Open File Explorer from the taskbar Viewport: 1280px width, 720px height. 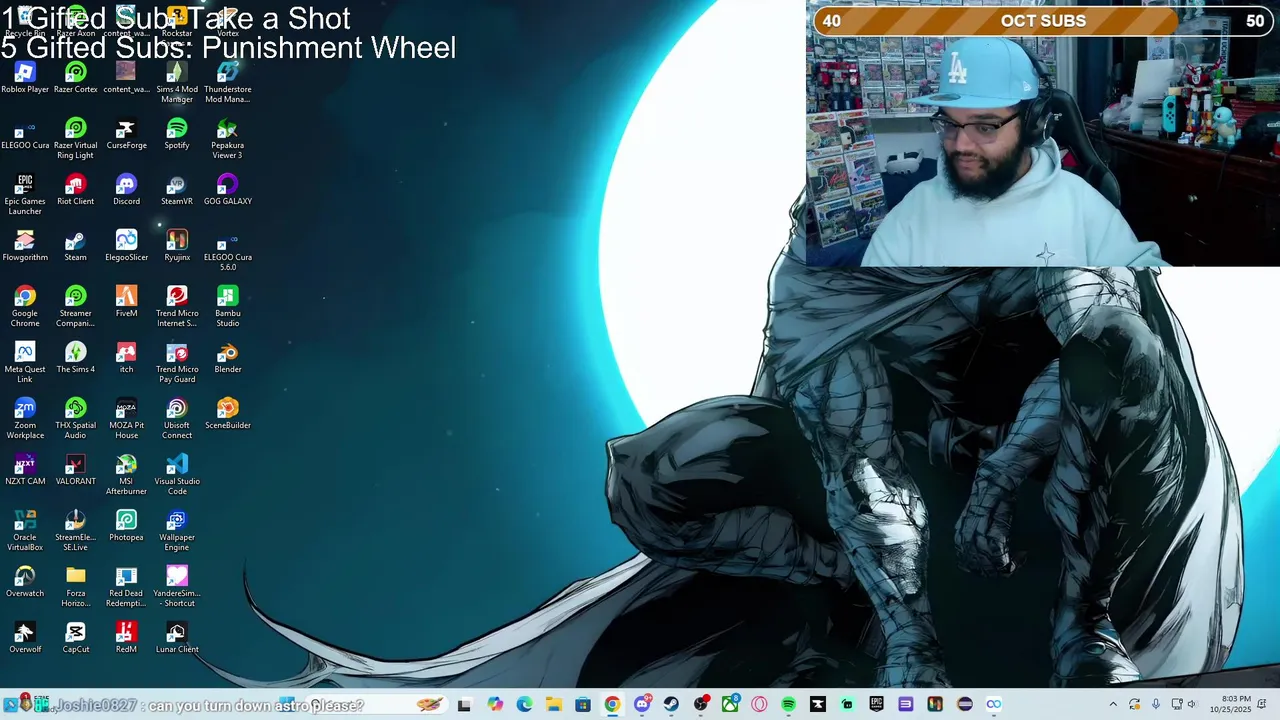click(x=554, y=704)
